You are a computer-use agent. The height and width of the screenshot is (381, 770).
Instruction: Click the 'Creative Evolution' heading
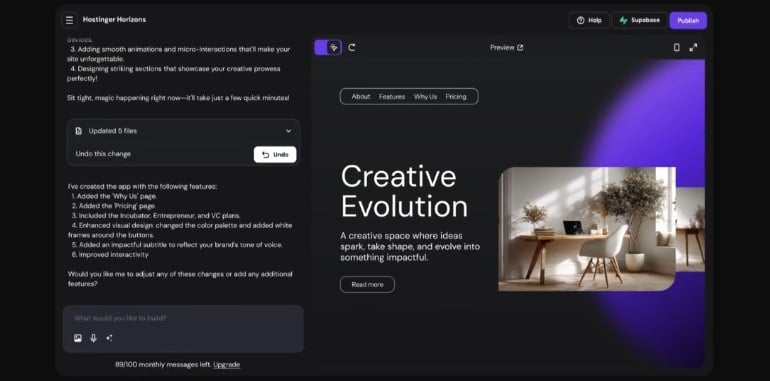pos(404,191)
